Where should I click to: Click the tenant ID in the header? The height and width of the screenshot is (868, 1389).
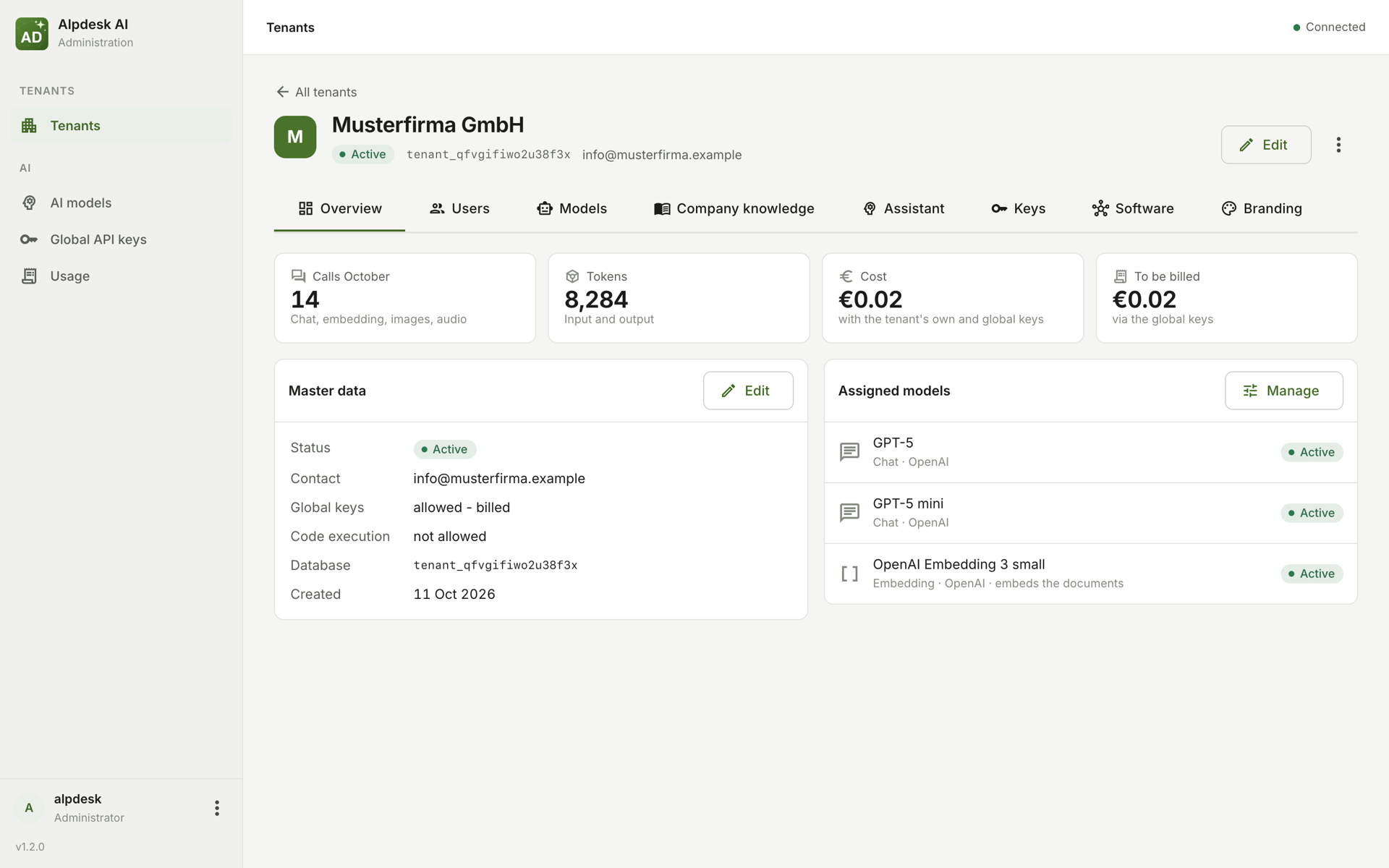[488, 155]
